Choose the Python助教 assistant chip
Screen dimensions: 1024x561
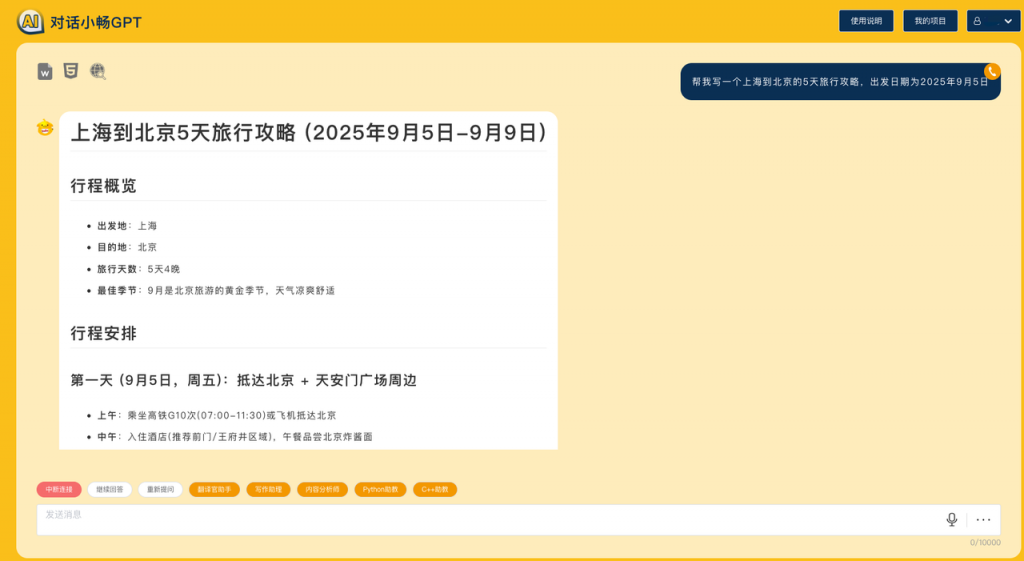click(380, 490)
